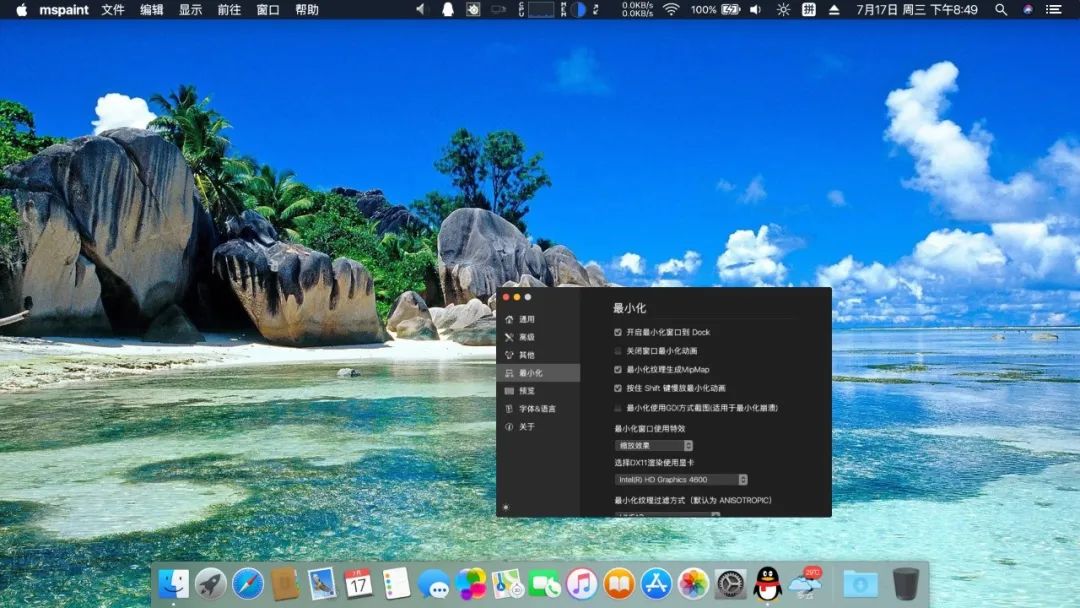Select 预览 in settings sidebar
Screen dimensions: 1080x608
tap(538, 391)
